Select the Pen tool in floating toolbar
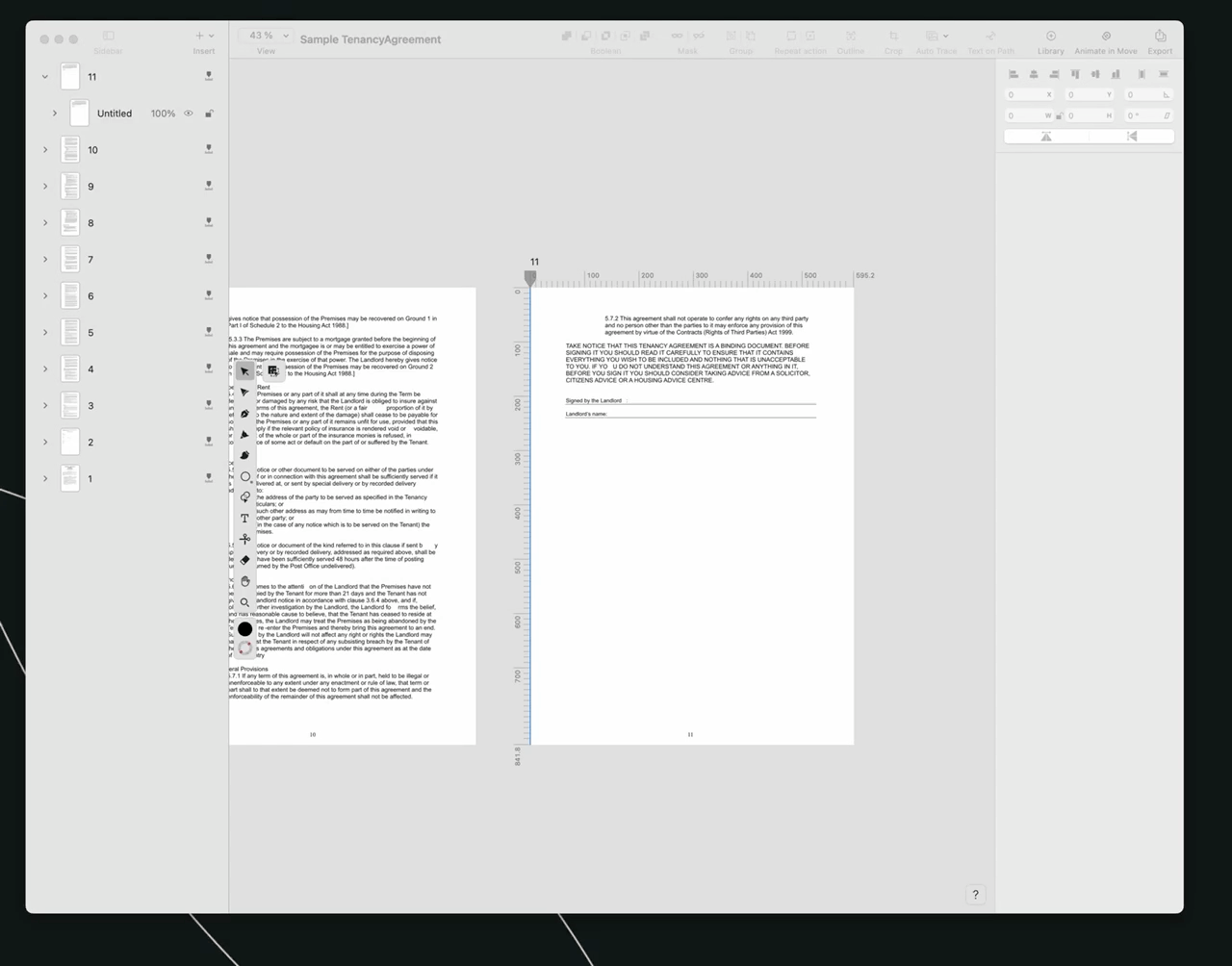This screenshot has width=1232, height=966. point(244,414)
